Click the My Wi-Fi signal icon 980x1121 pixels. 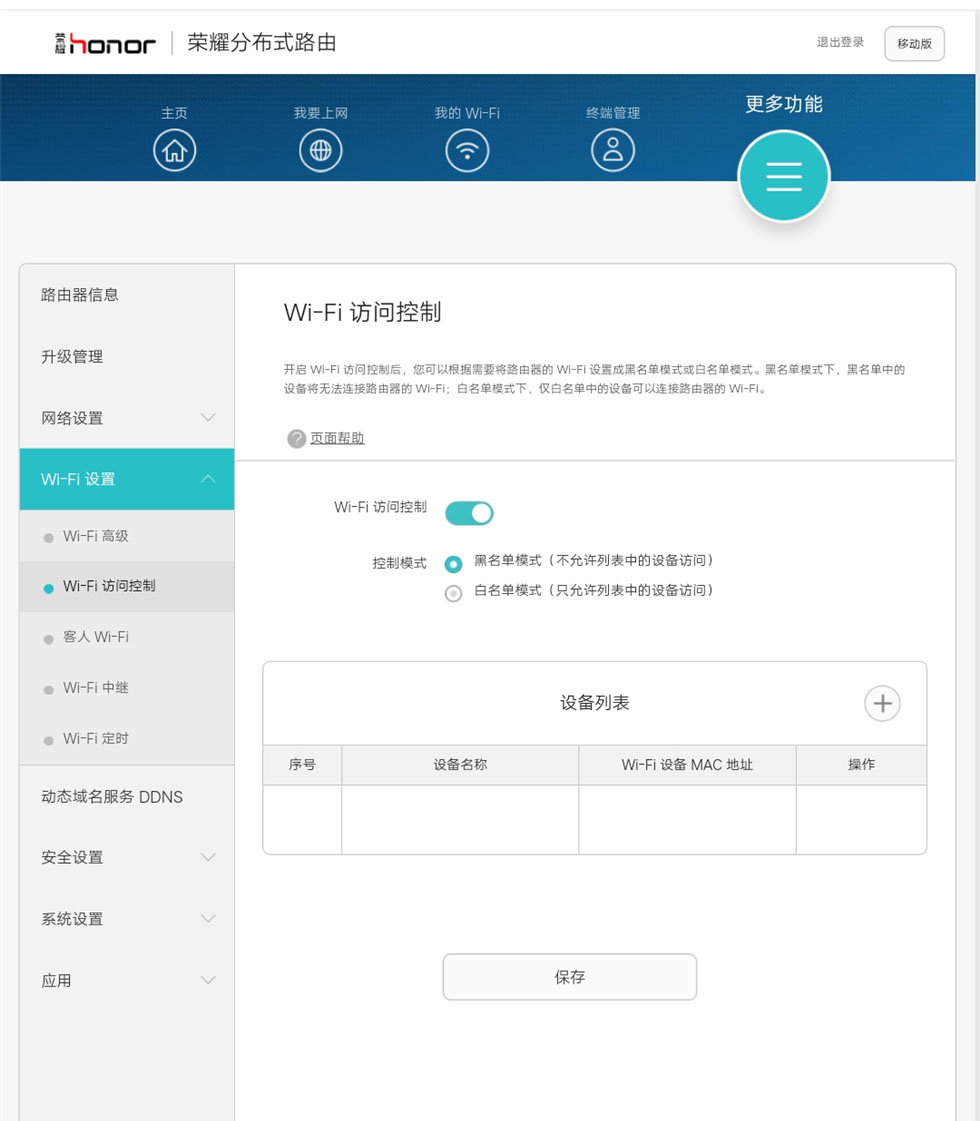(466, 151)
